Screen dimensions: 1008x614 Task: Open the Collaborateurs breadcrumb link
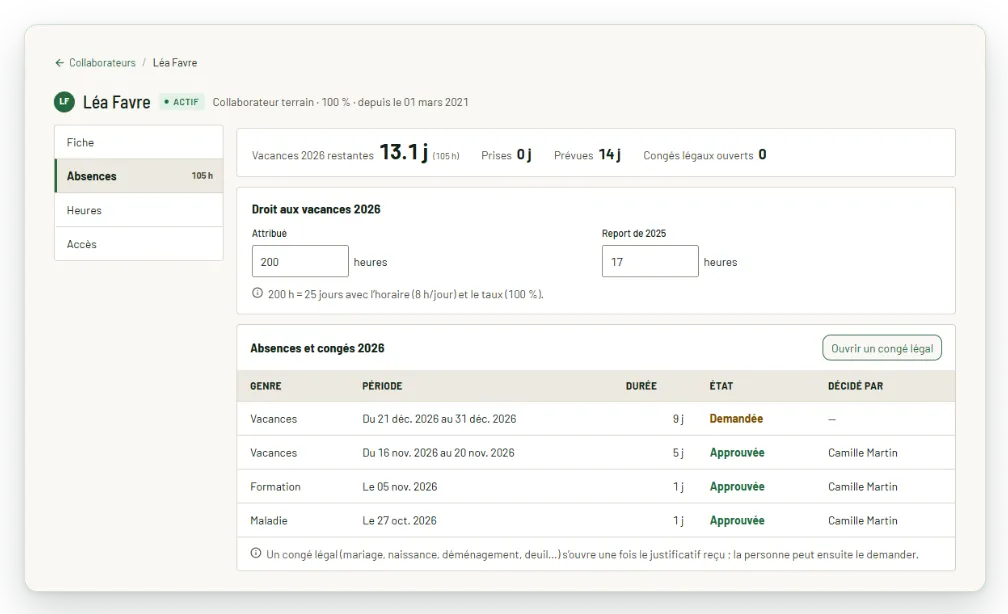click(102, 63)
